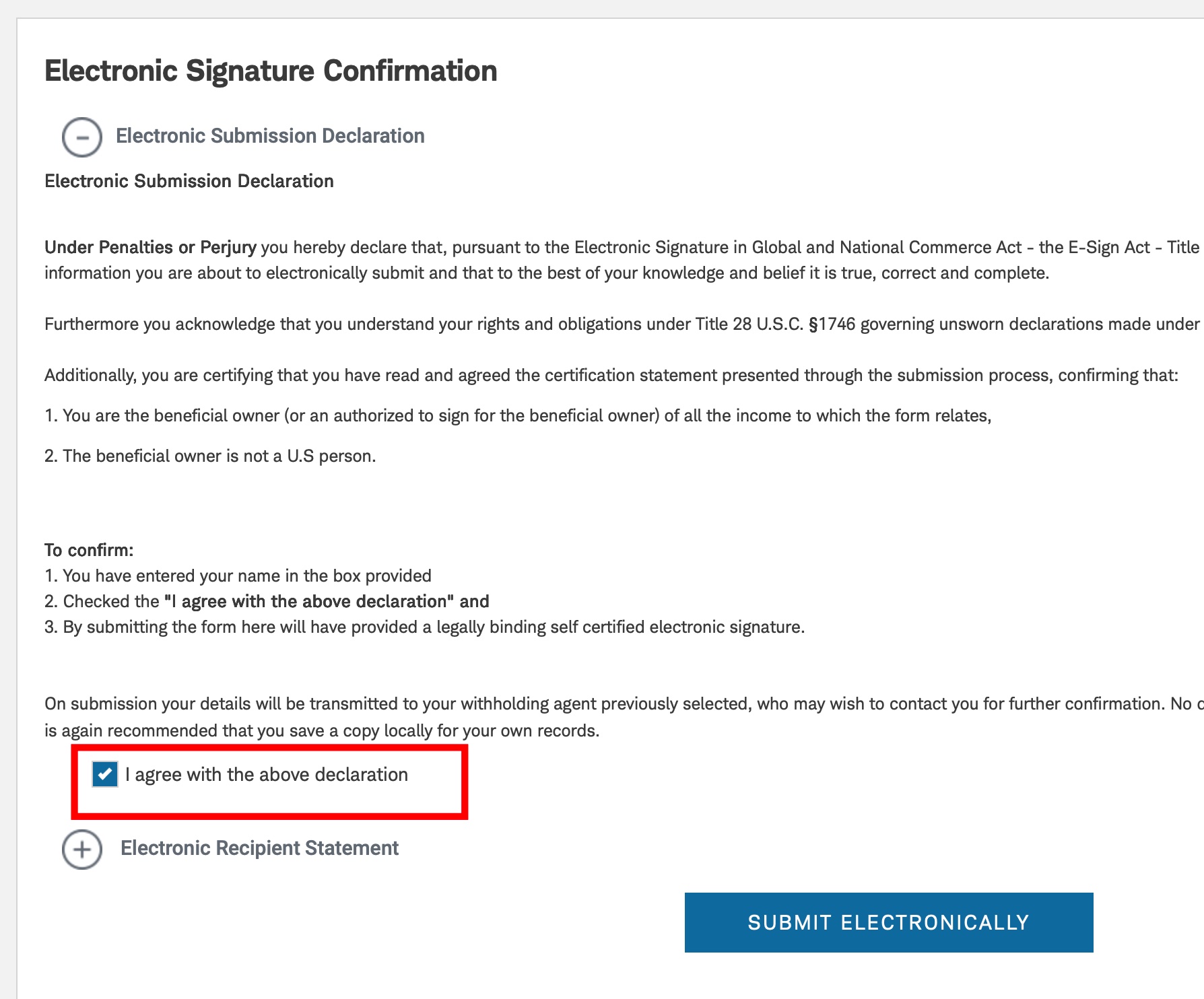Click the 'Additionally, you are certifying' sentence
This screenshot has height=999, width=1204.
[x=611, y=376]
